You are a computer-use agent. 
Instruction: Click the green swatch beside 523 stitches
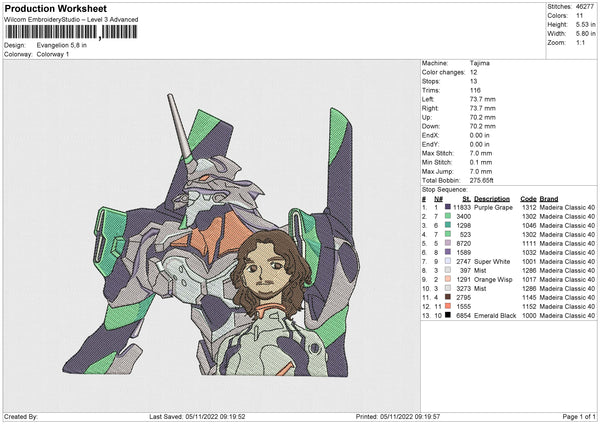pos(448,234)
